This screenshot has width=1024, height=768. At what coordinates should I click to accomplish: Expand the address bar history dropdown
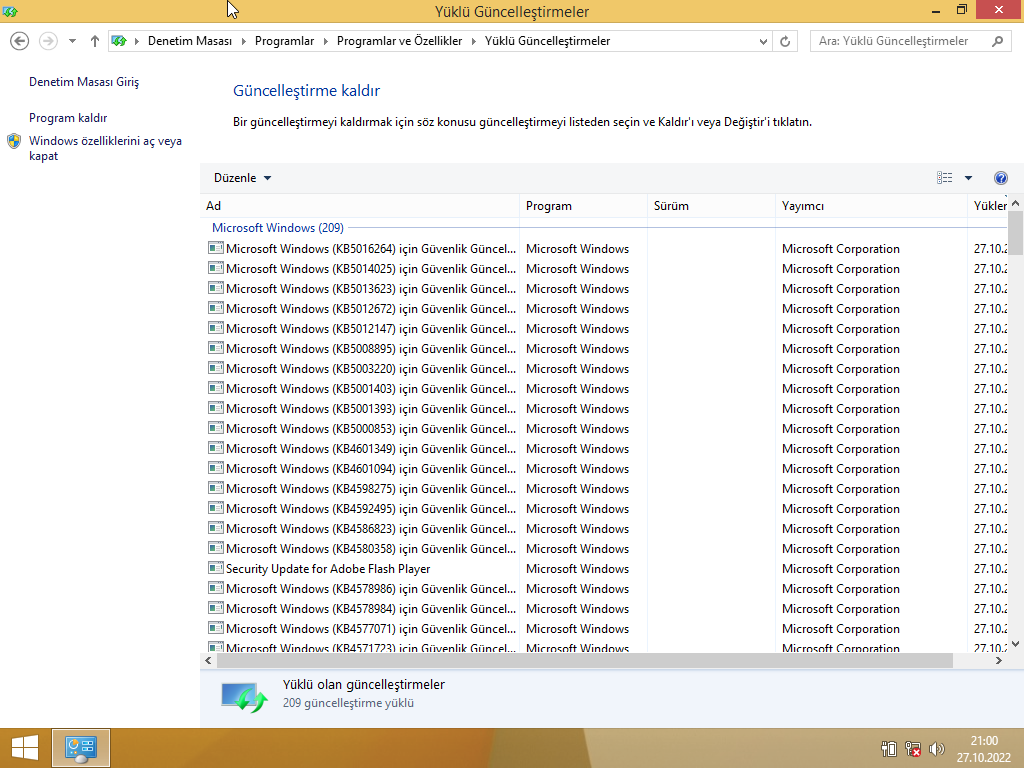[763, 41]
